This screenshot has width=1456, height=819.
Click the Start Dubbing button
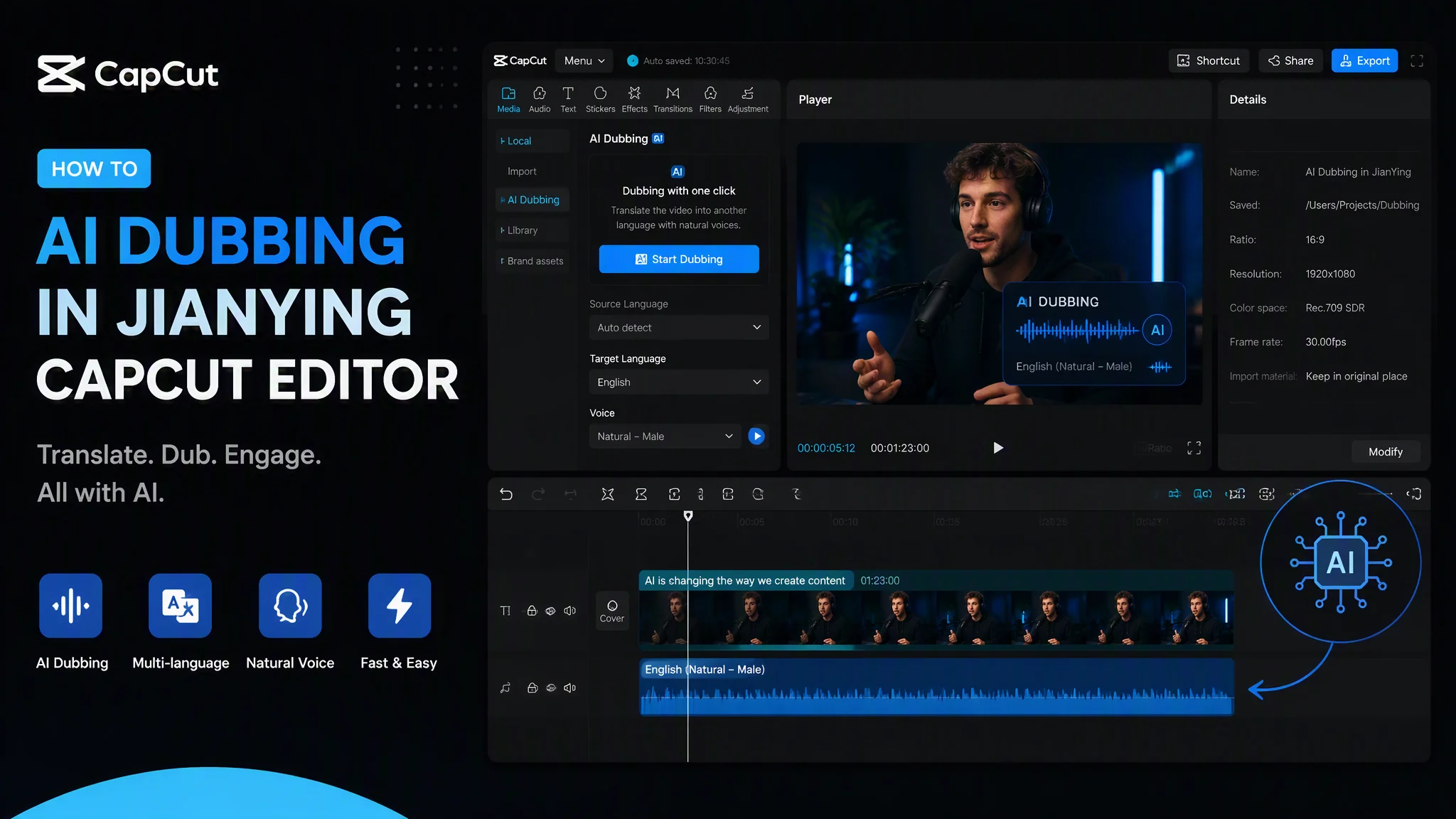click(679, 259)
